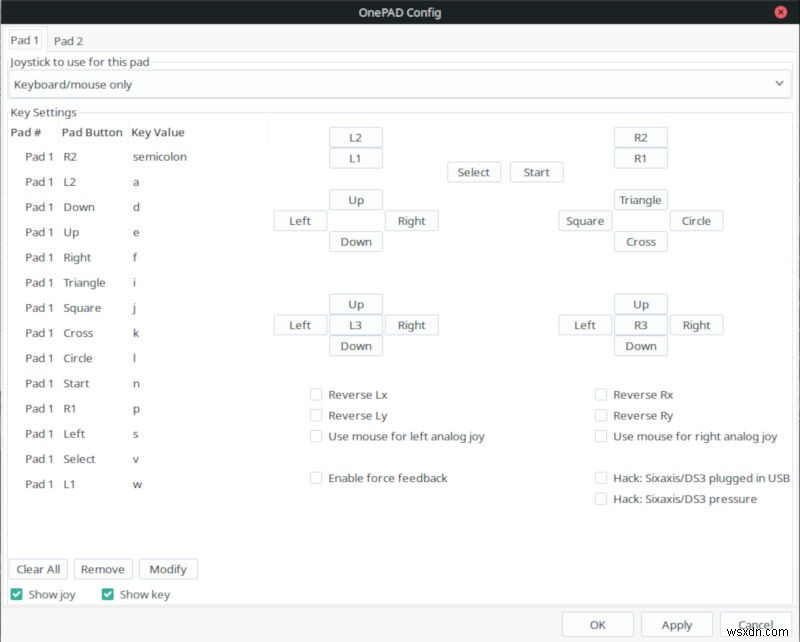Configure the D-pad Down button below Left/Right
Image resolution: width=800 pixels, height=642 pixels.
click(x=356, y=242)
